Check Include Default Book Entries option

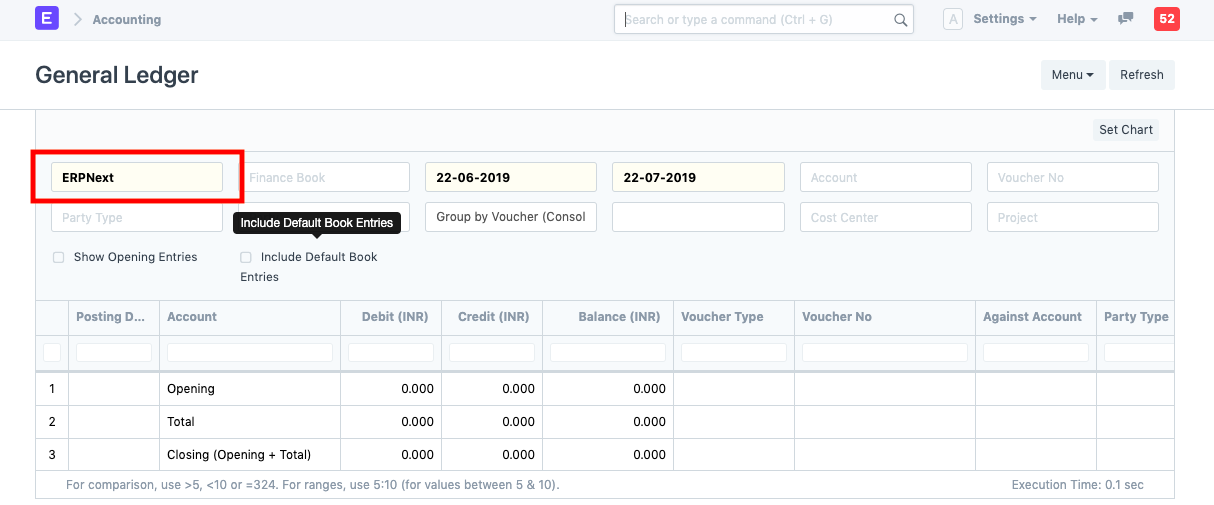pos(246,258)
